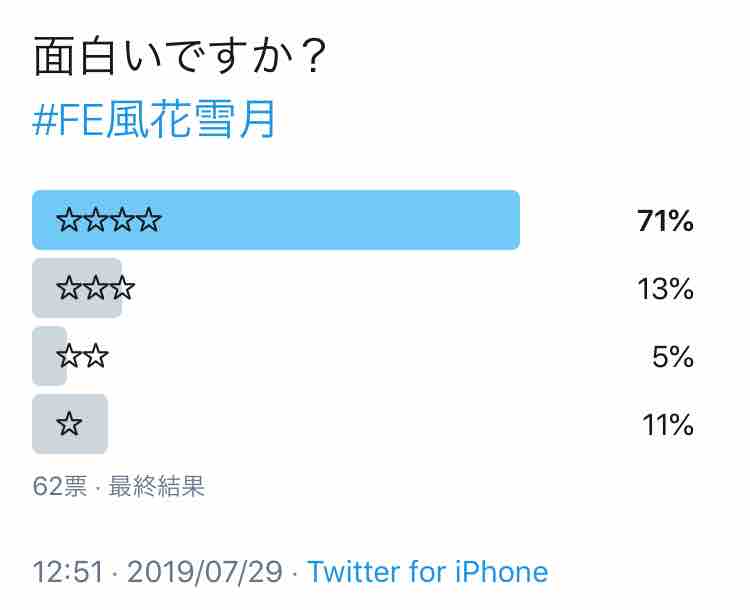Click the three stars icon row
Screen dimensions: 750x610
[x=95, y=288]
